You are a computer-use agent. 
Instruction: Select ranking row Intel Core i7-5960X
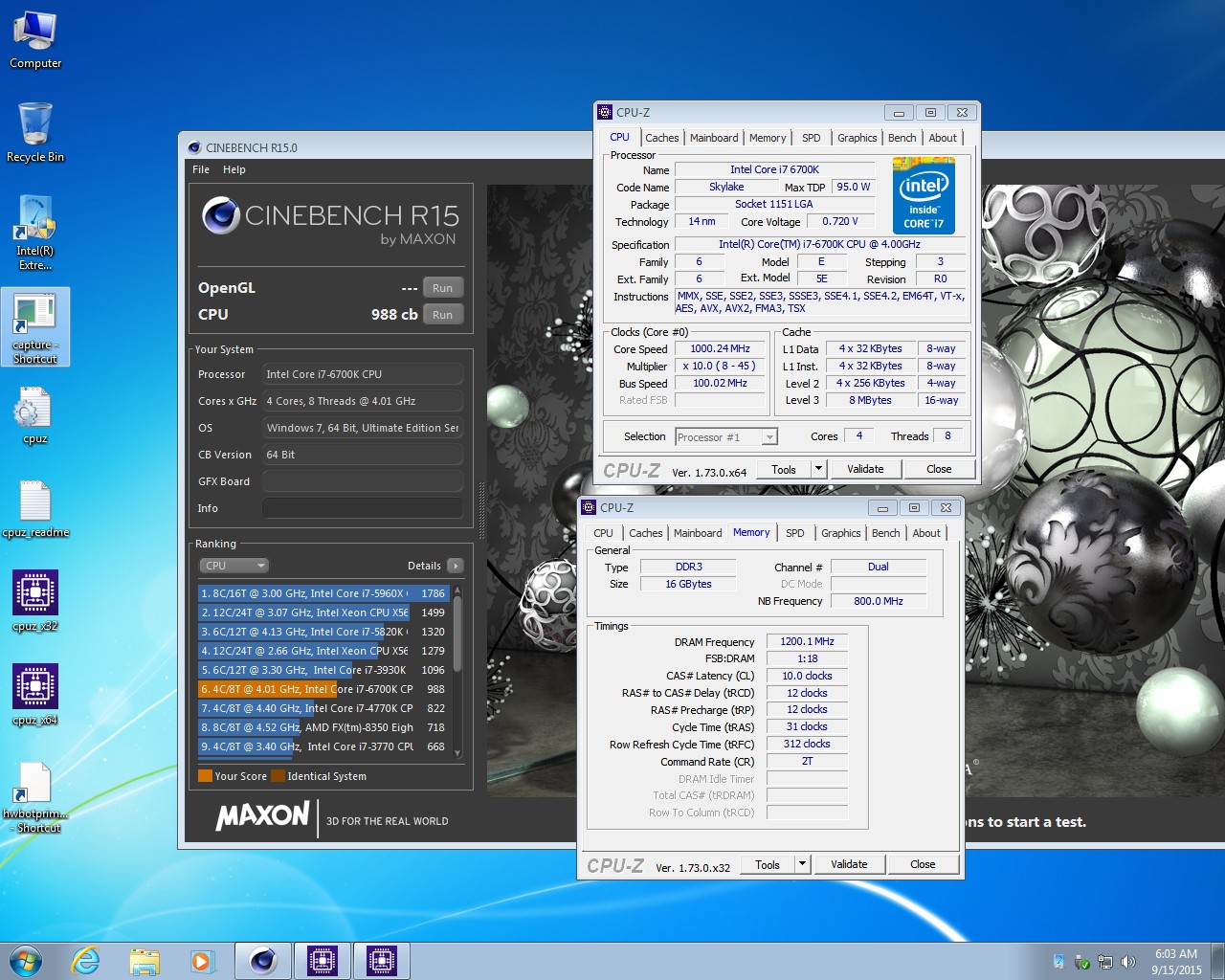(323, 593)
